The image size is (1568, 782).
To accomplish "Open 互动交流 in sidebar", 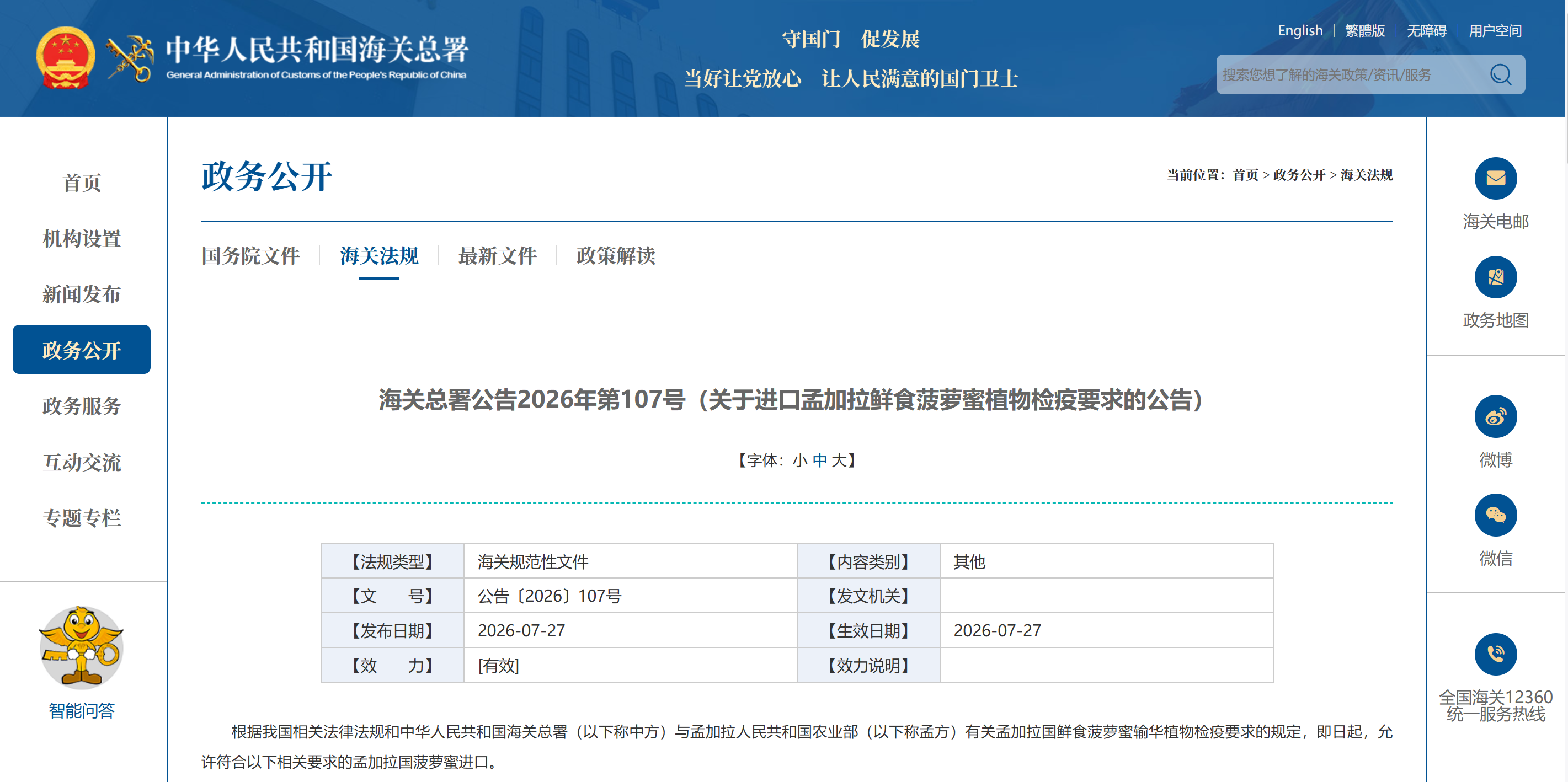I will 82,462.
